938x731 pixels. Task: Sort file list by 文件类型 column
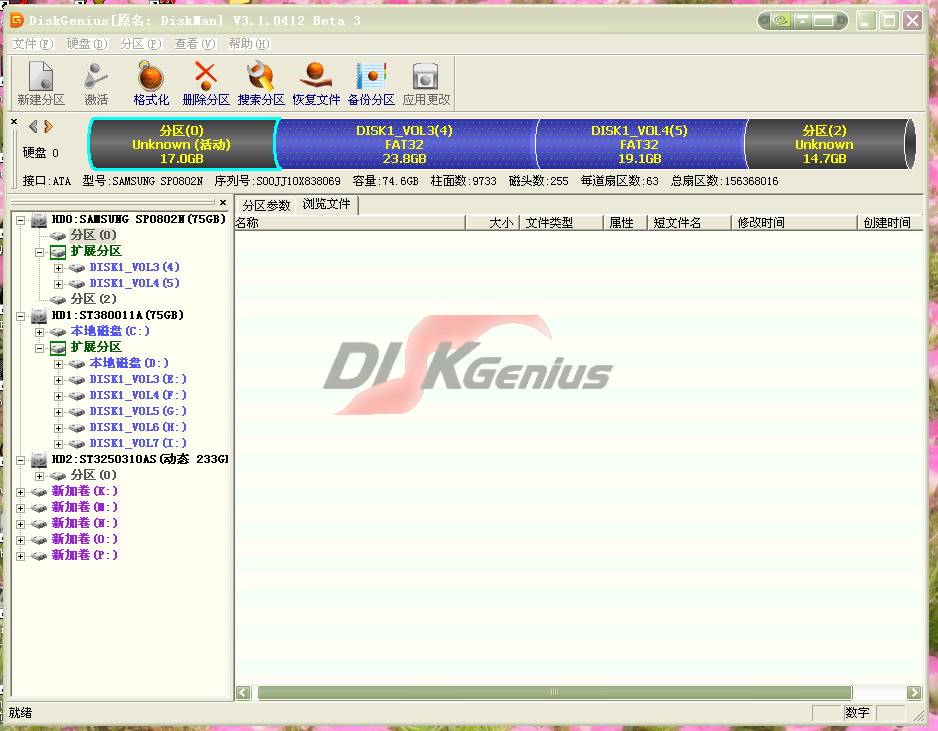pyautogui.click(x=561, y=223)
